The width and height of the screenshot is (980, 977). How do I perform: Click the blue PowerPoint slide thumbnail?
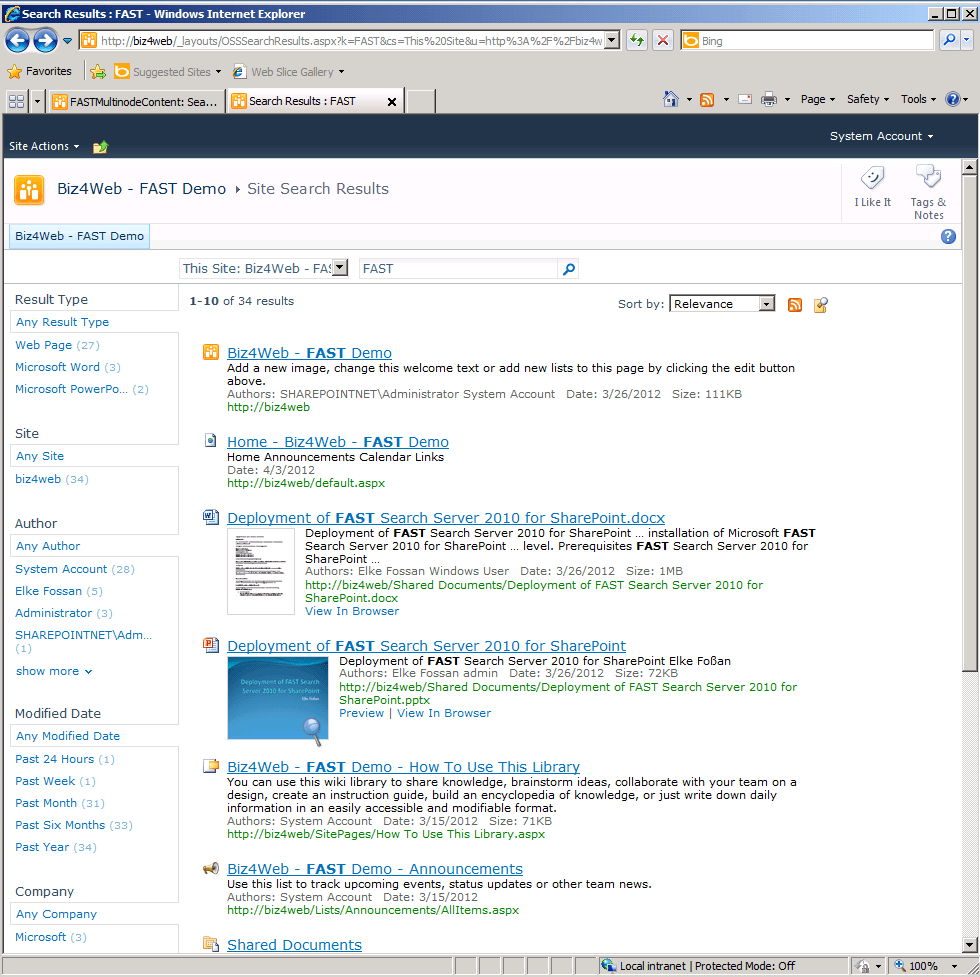pyautogui.click(x=278, y=698)
